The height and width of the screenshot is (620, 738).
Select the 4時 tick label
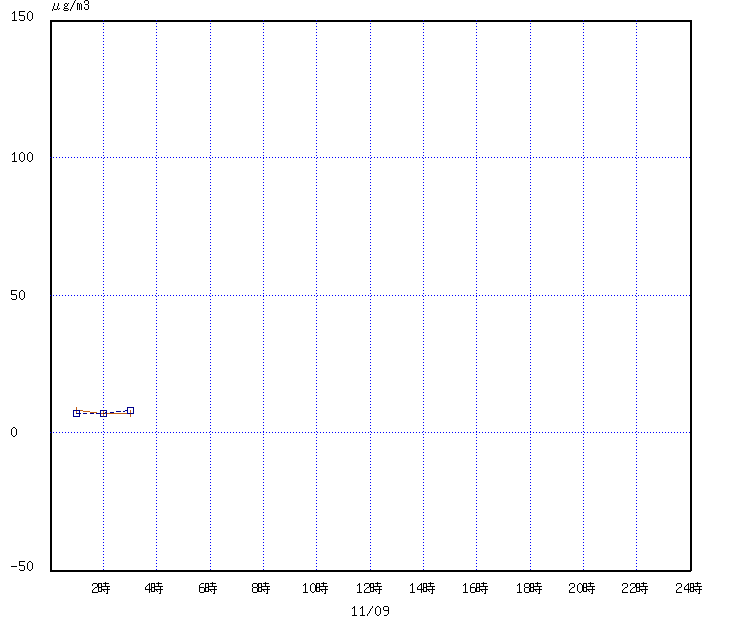[154, 589]
